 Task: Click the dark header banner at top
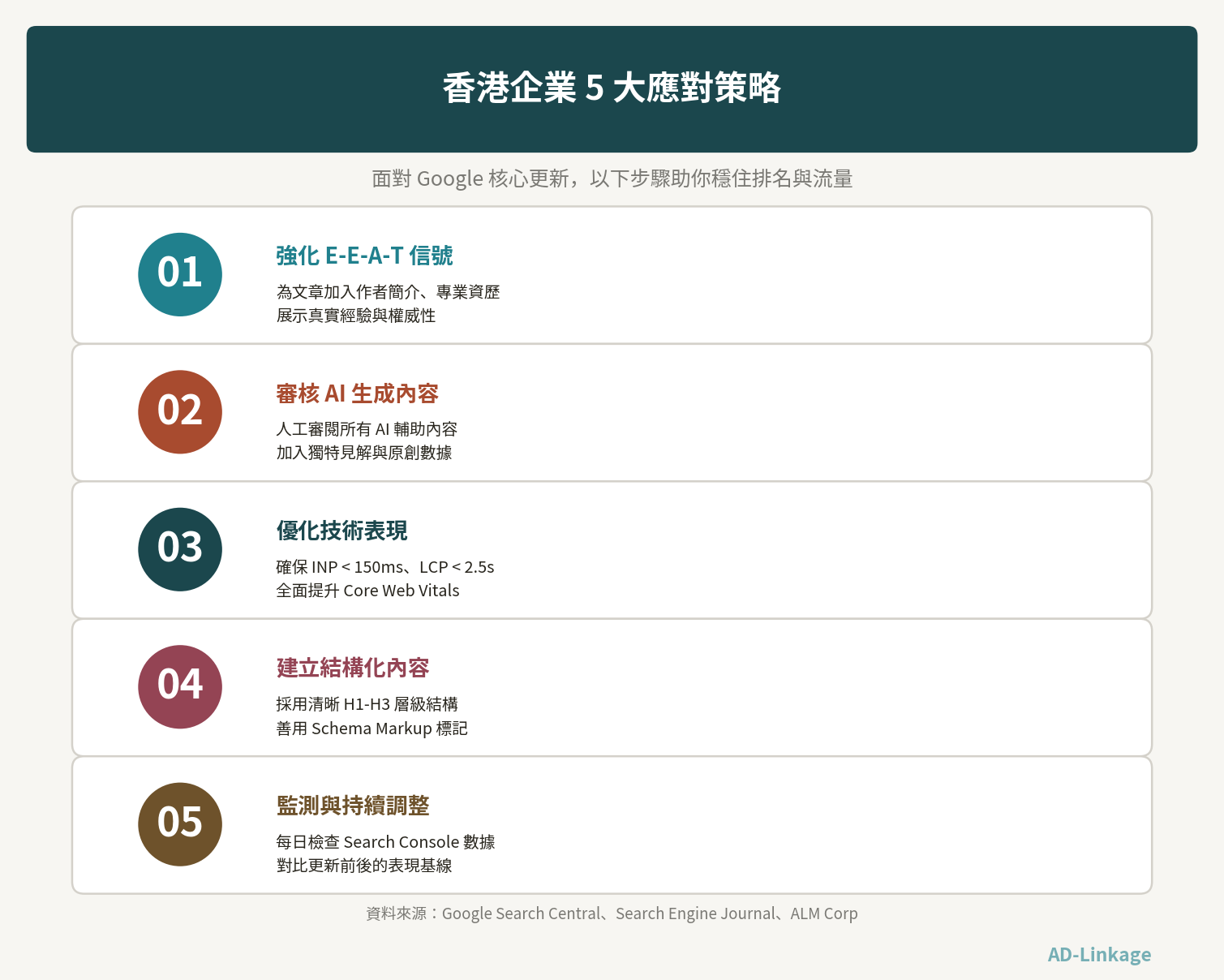[x=612, y=88]
